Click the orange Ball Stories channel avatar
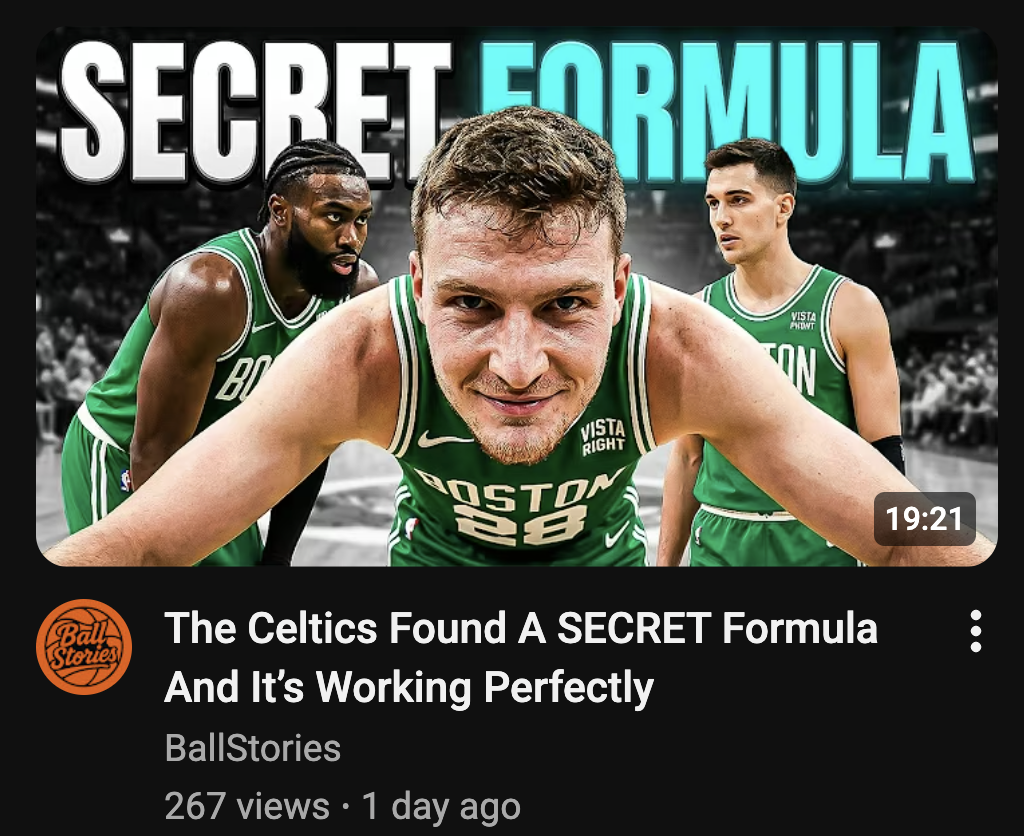This screenshot has height=836, width=1024. (x=84, y=647)
